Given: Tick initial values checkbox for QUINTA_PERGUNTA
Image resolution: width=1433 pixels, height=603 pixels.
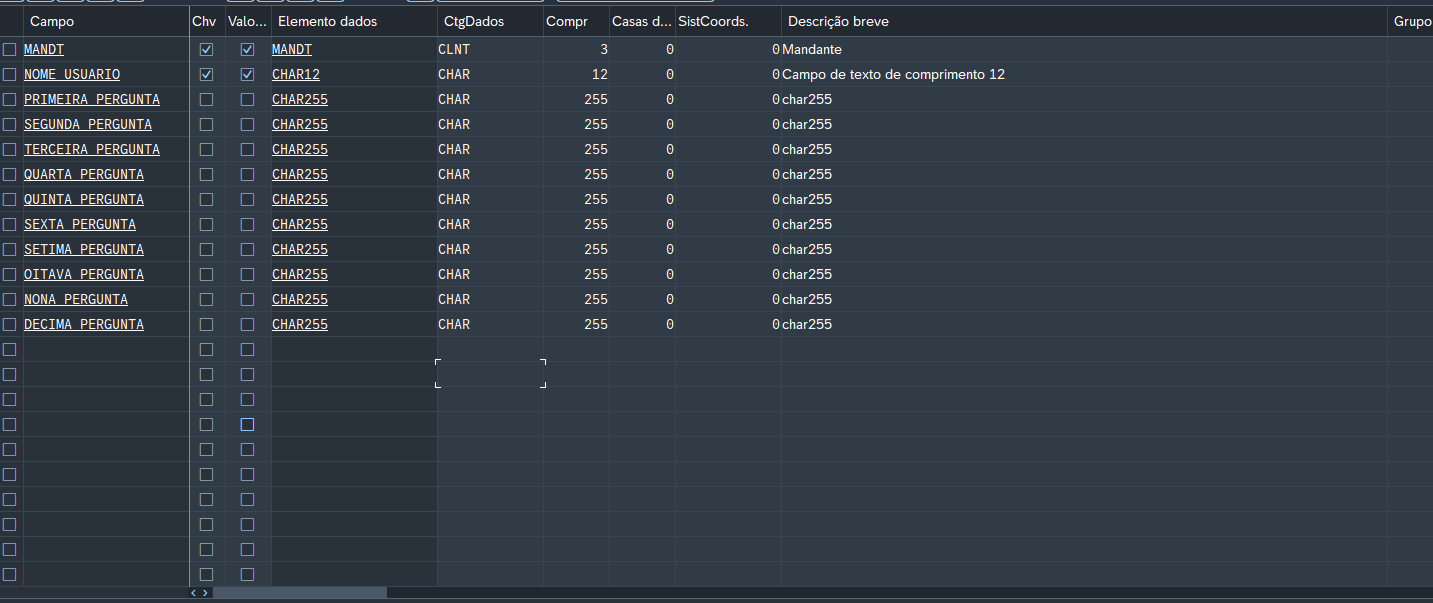Looking at the screenshot, I should point(247,199).
